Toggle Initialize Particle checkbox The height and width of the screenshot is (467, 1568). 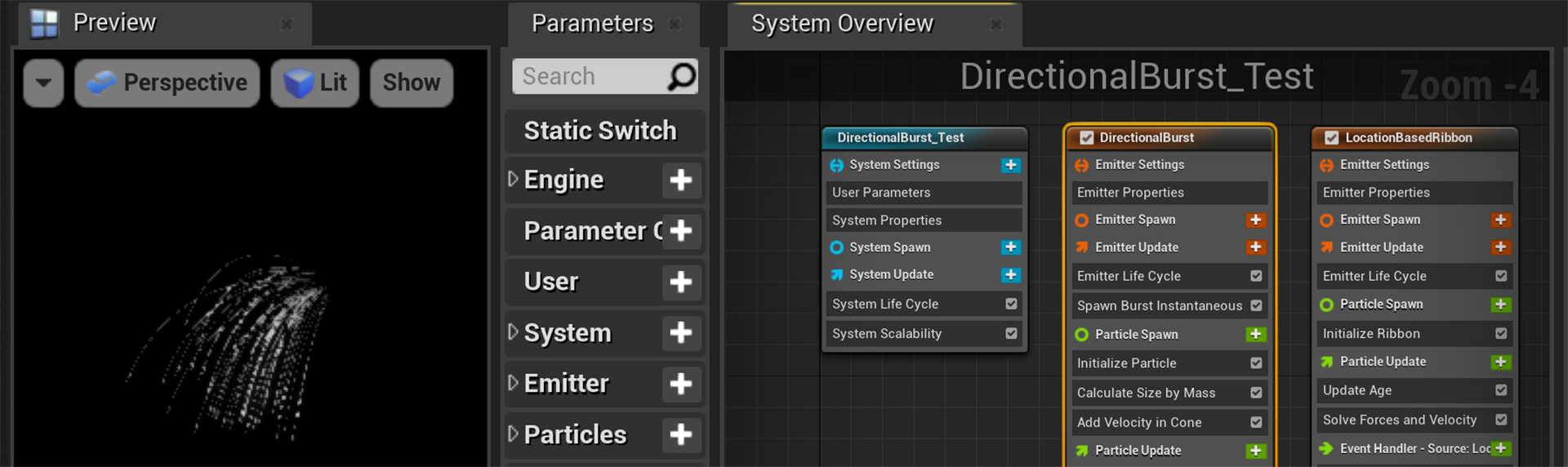1256,363
